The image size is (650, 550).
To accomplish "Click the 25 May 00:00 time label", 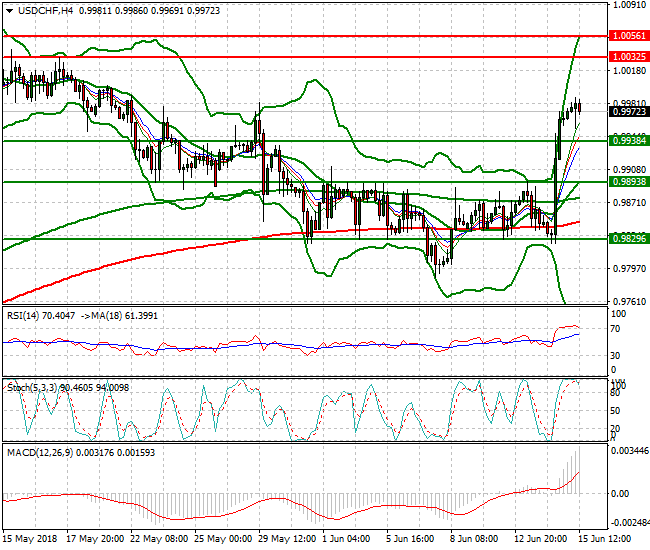I will (x=223, y=539).
